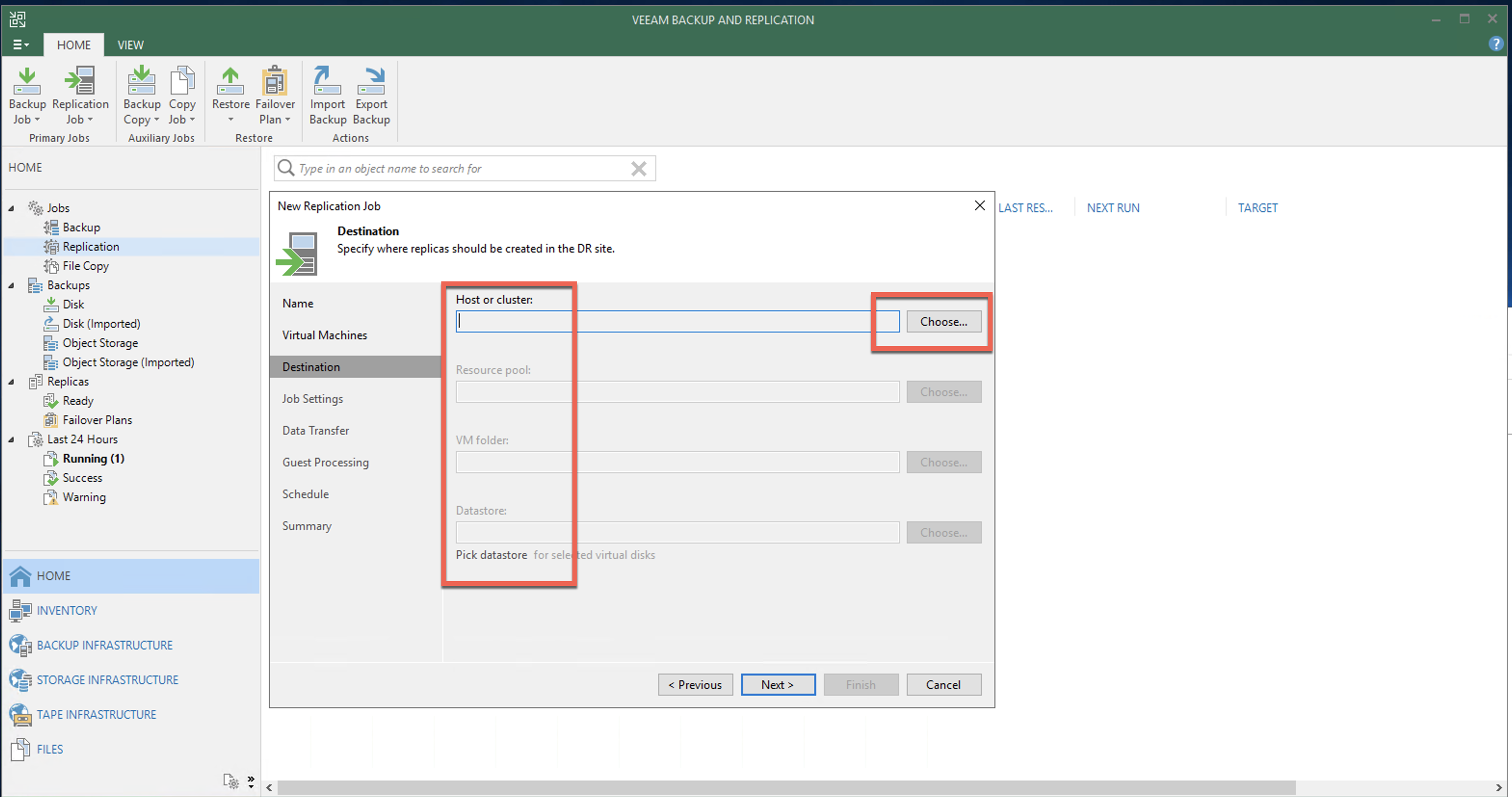Screen dimensions: 1512x797
Task: Click the Import Backup icon
Action: click(327, 82)
